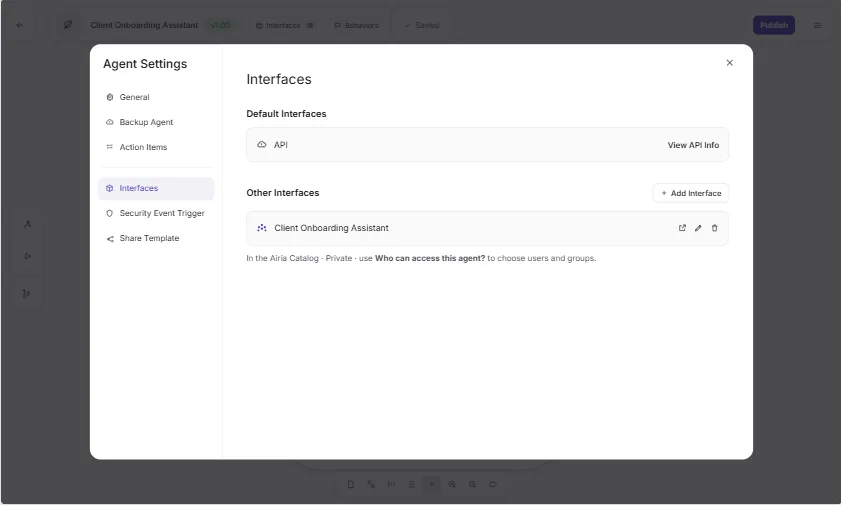Click the highlighted center icon in the bottom toolbar
This screenshot has width=841, height=505.
[x=432, y=485]
